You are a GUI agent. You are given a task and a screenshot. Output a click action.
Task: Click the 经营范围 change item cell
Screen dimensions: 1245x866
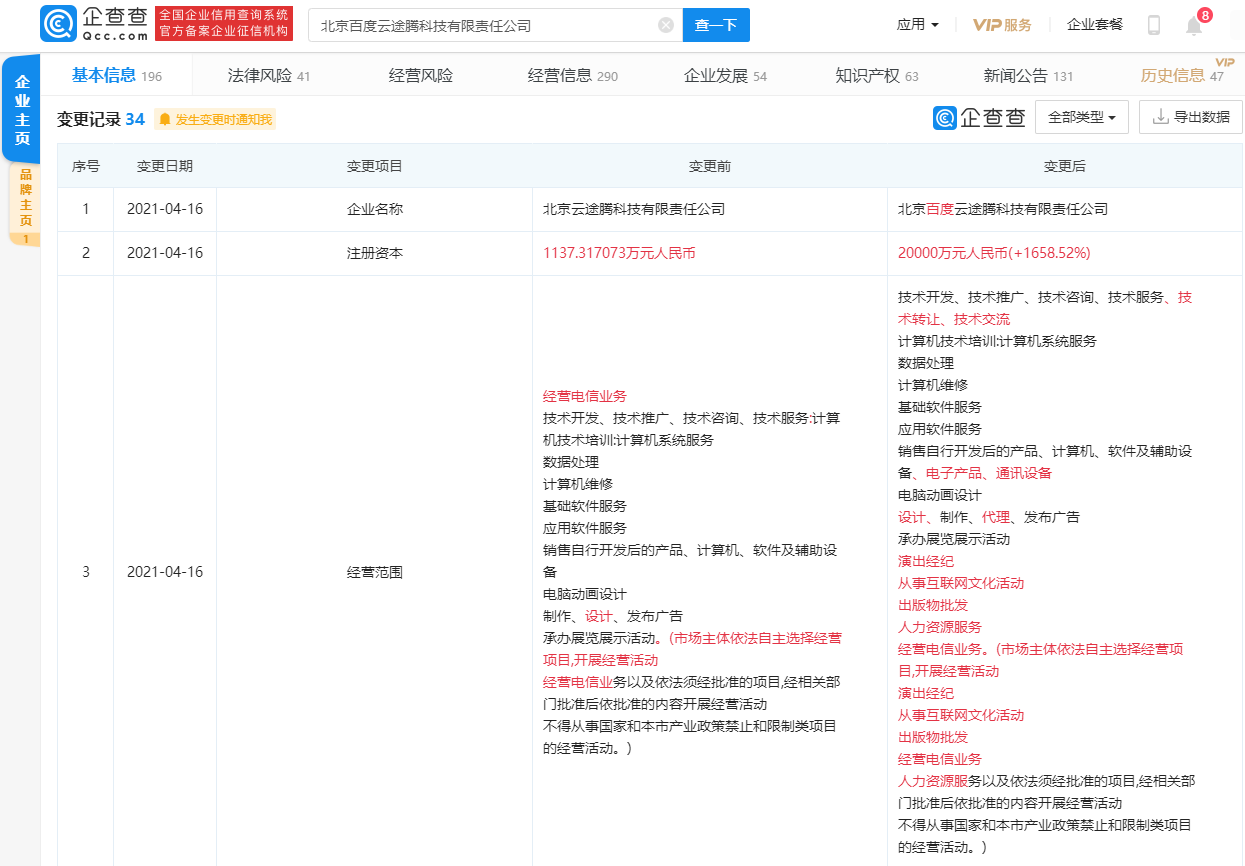tap(375, 572)
